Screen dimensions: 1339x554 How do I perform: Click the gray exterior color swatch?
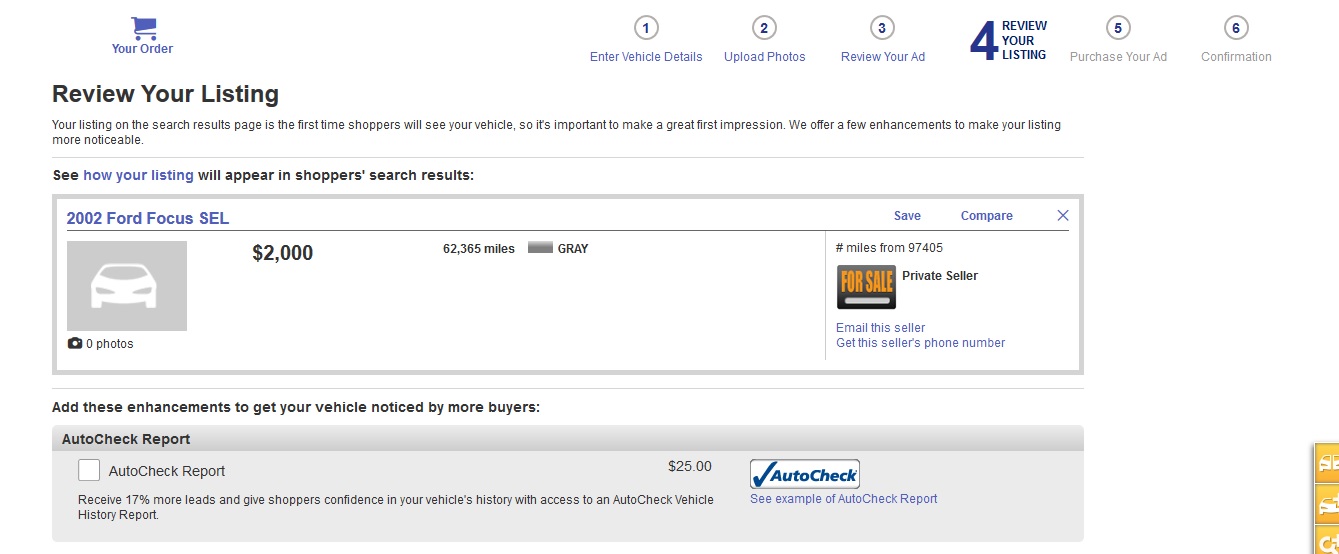540,248
